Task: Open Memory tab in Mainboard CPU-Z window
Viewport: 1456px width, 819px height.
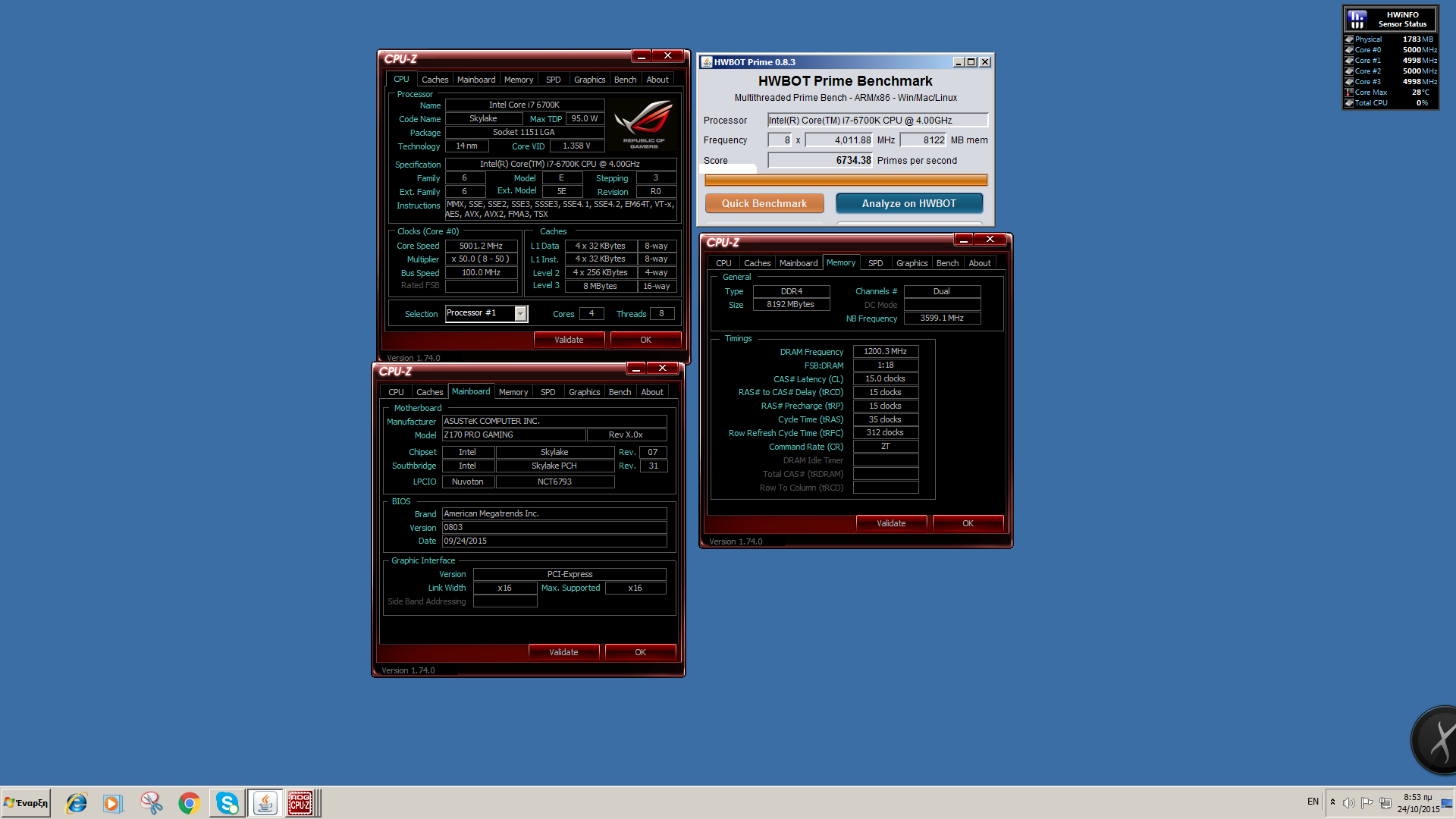Action: click(513, 392)
